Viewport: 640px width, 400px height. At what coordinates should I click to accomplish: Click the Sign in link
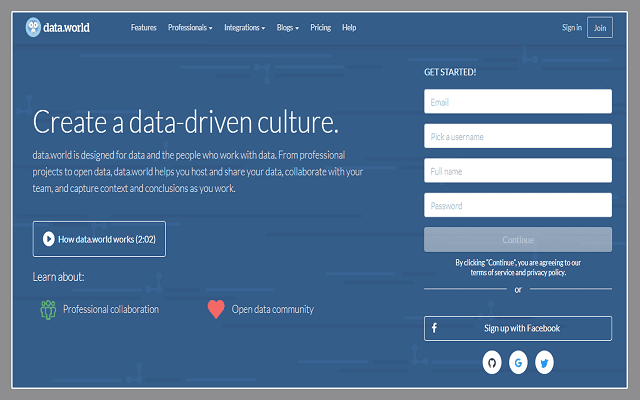571,28
